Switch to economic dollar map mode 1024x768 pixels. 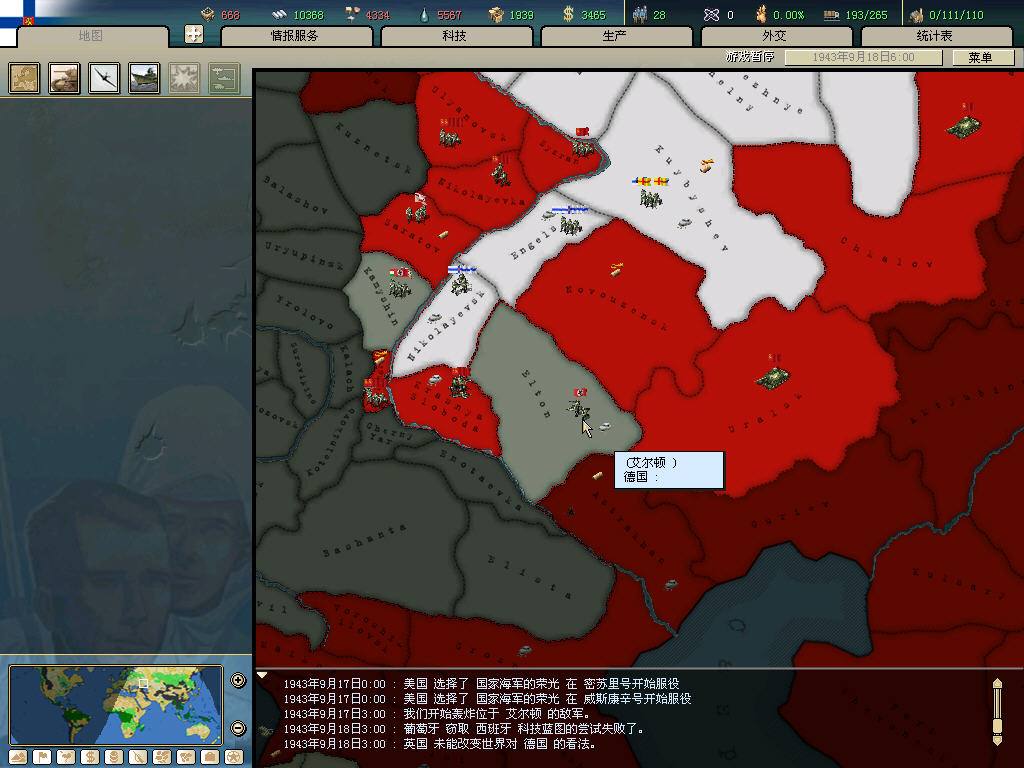90,756
